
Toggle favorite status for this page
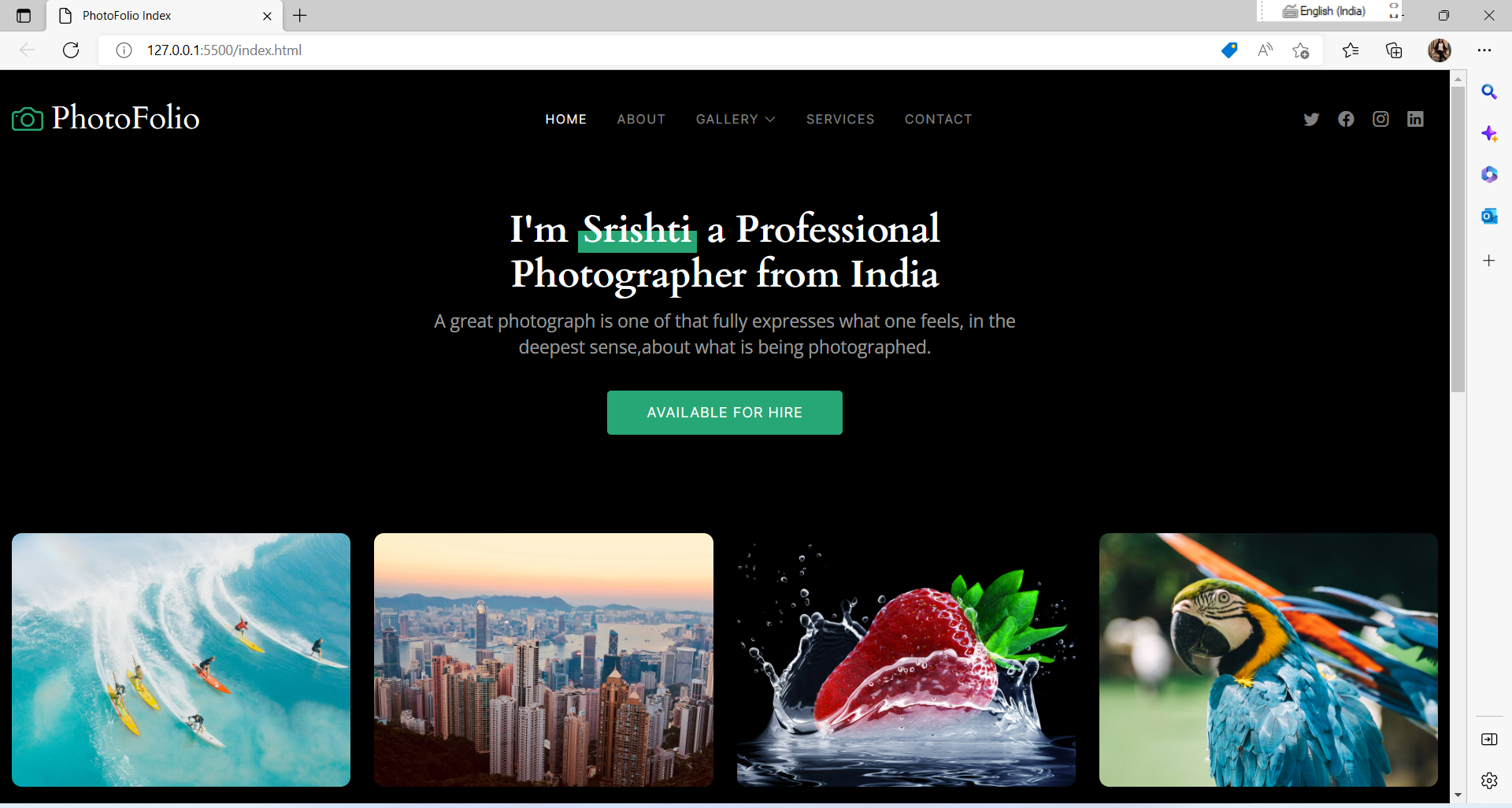(1301, 50)
